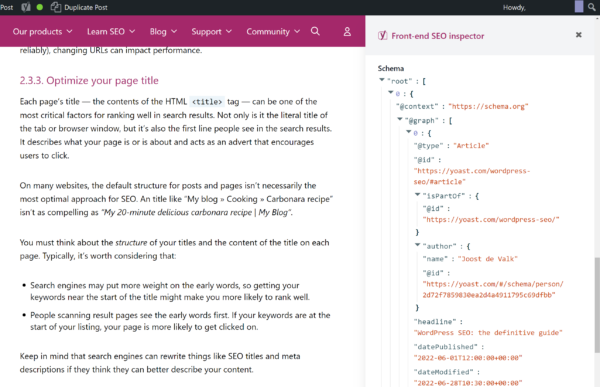
Task: Open the user account profile icon
Action: click(347, 31)
